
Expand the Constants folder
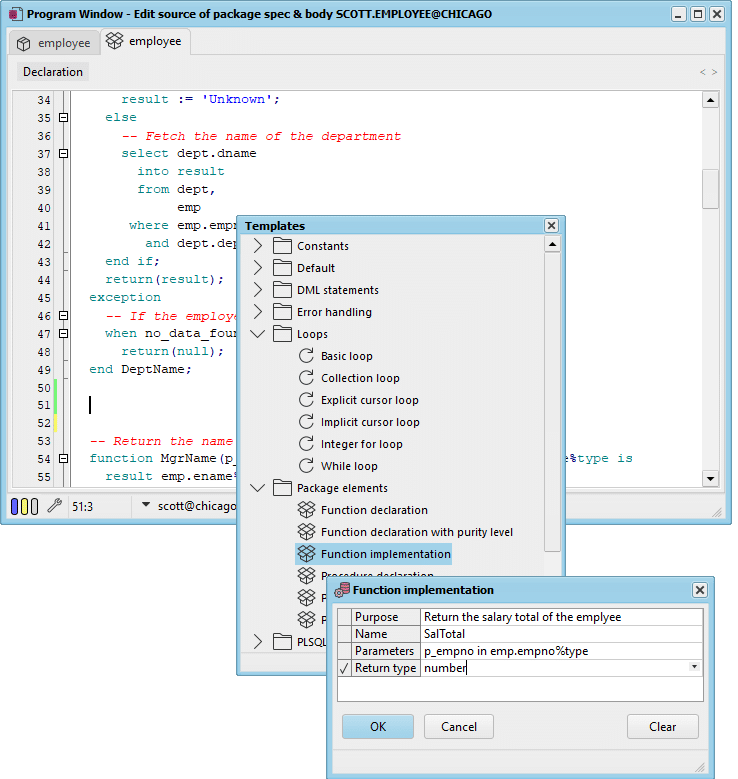click(x=257, y=245)
